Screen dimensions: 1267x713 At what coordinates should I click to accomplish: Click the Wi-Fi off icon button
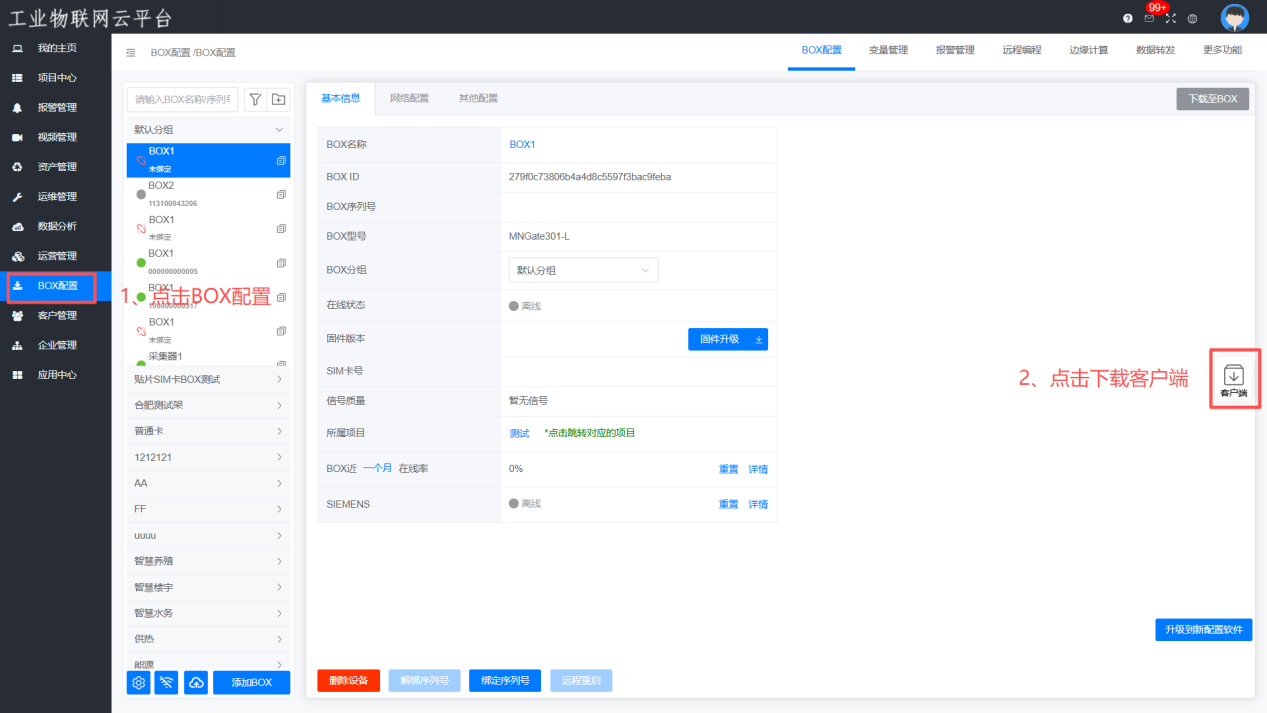pos(167,682)
